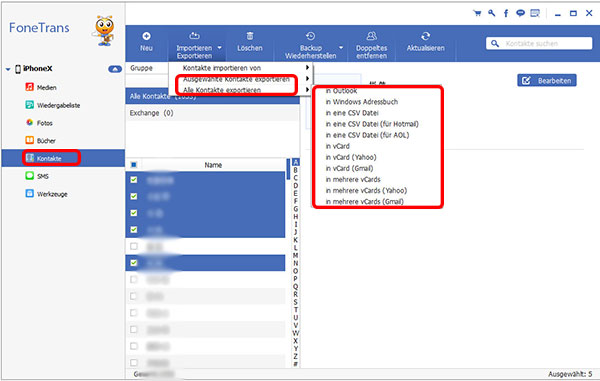Image resolution: width=600 pixels, height=381 pixels.
Task: Uncheck the fourth contact checkbox
Action: [134, 230]
